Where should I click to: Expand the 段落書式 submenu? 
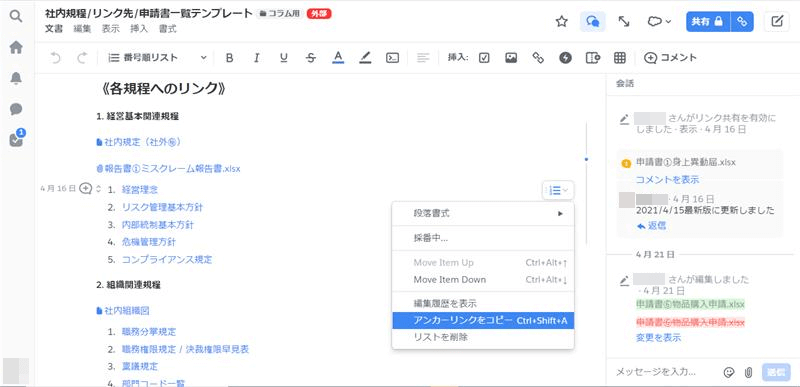click(483, 214)
